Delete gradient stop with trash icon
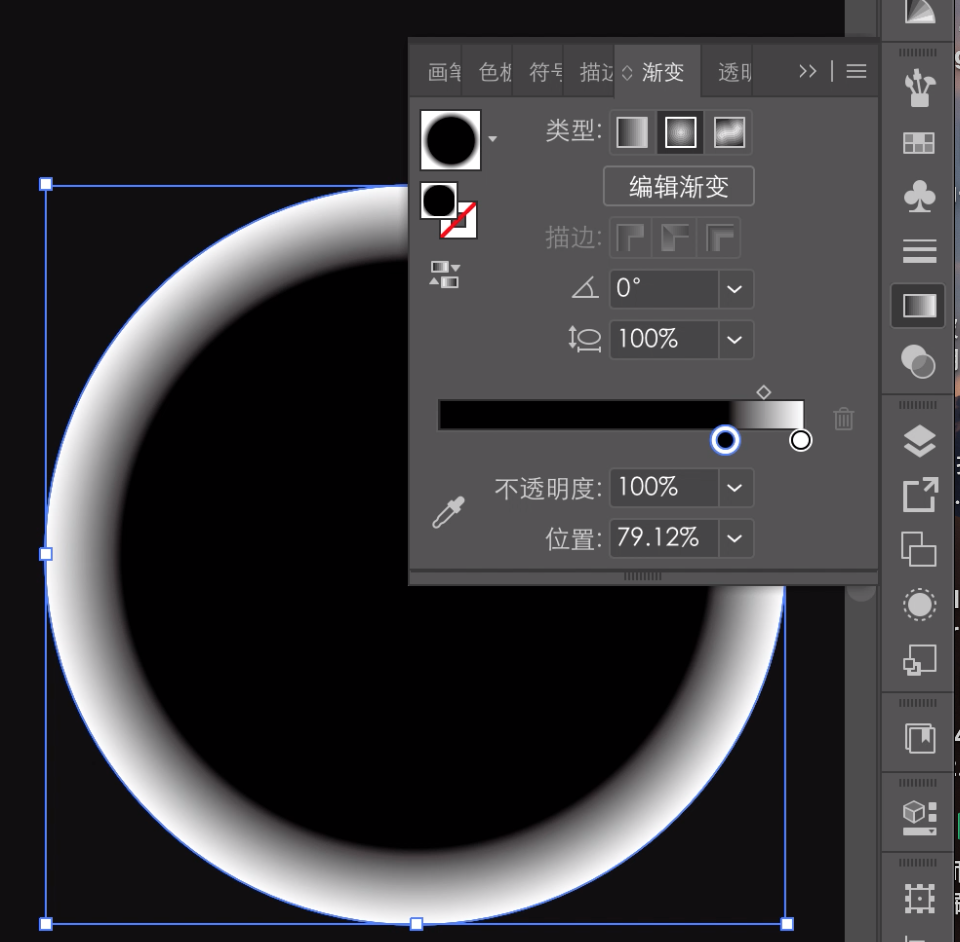960x942 pixels. pyautogui.click(x=844, y=419)
